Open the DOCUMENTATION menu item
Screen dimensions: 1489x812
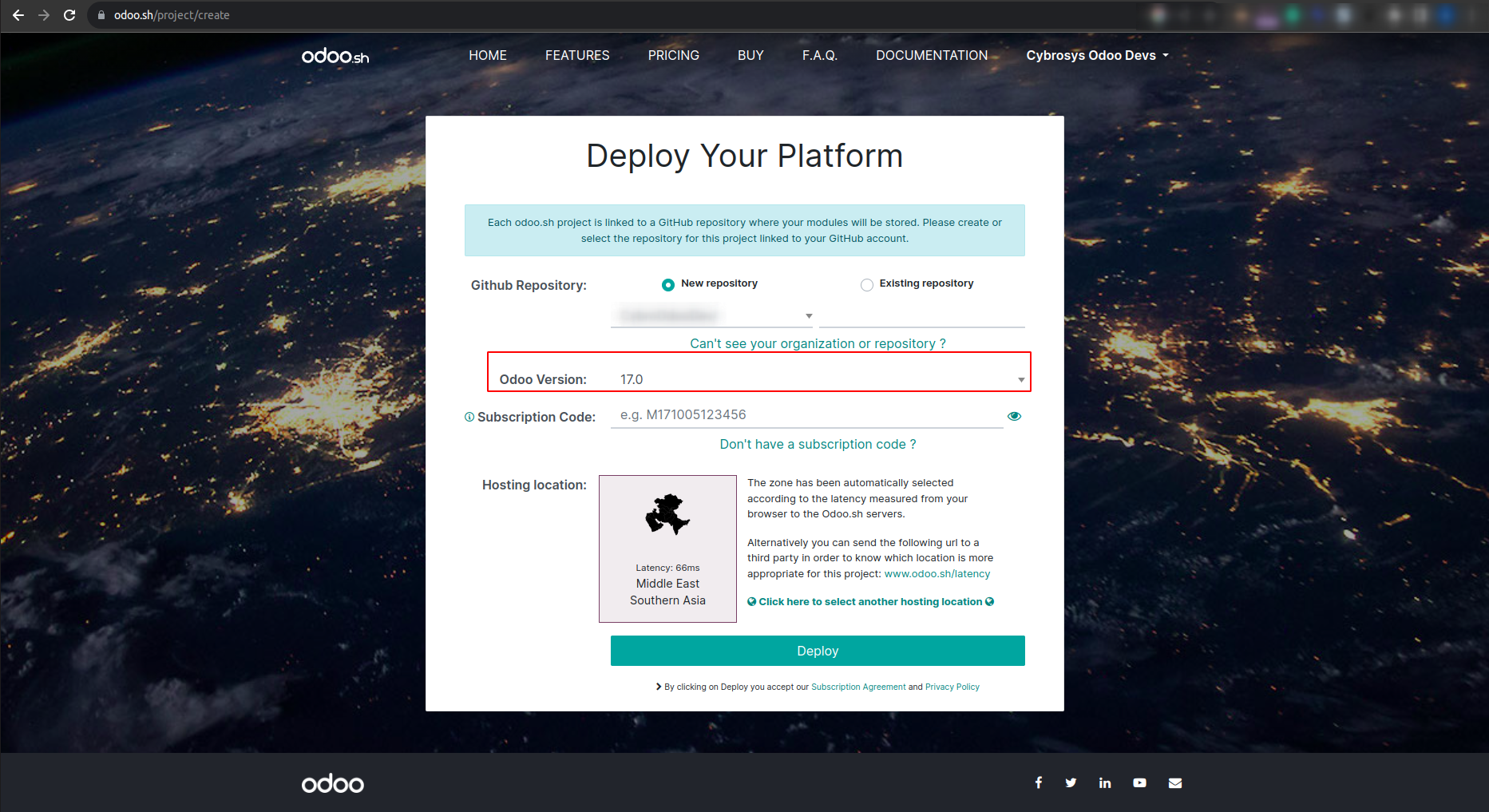tap(932, 55)
